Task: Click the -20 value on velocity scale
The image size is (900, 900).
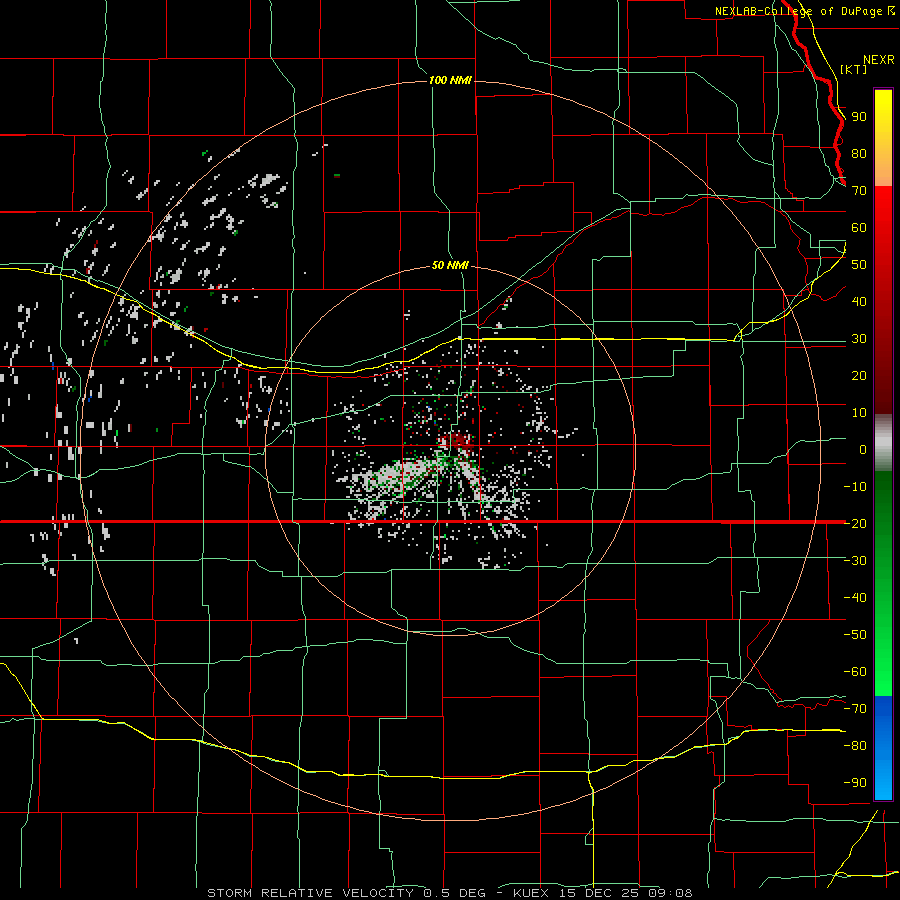Action: pos(855,523)
